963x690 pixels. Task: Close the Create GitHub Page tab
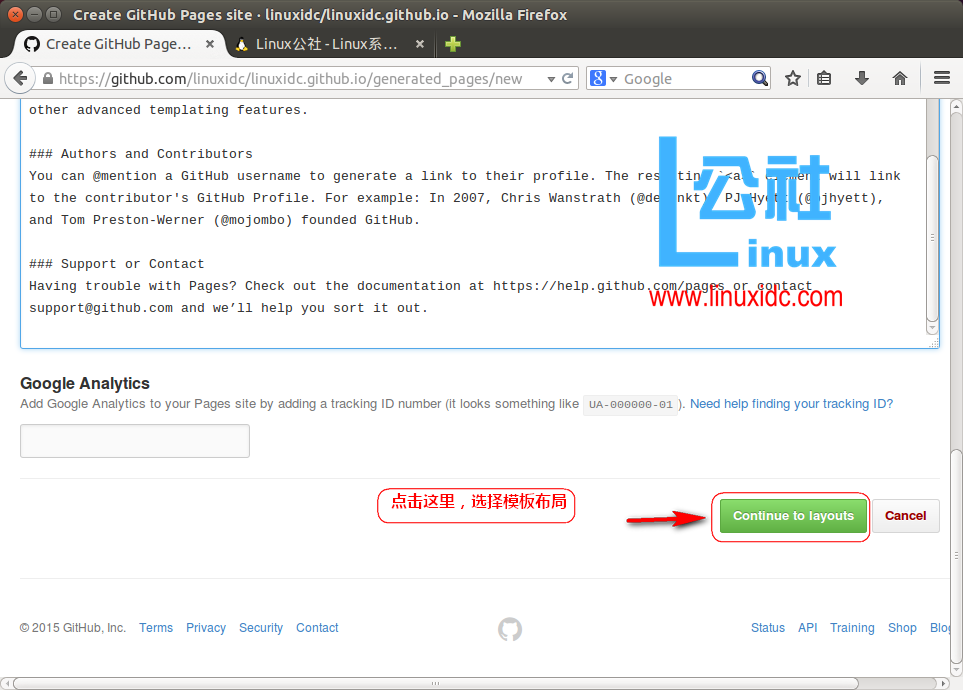click(209, 44)
